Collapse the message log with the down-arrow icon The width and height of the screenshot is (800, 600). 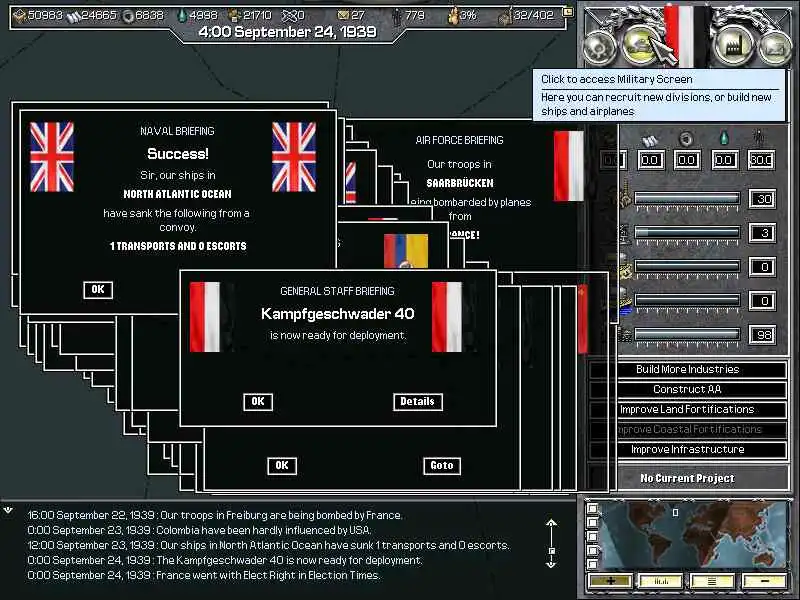click(x=8, y=509)
